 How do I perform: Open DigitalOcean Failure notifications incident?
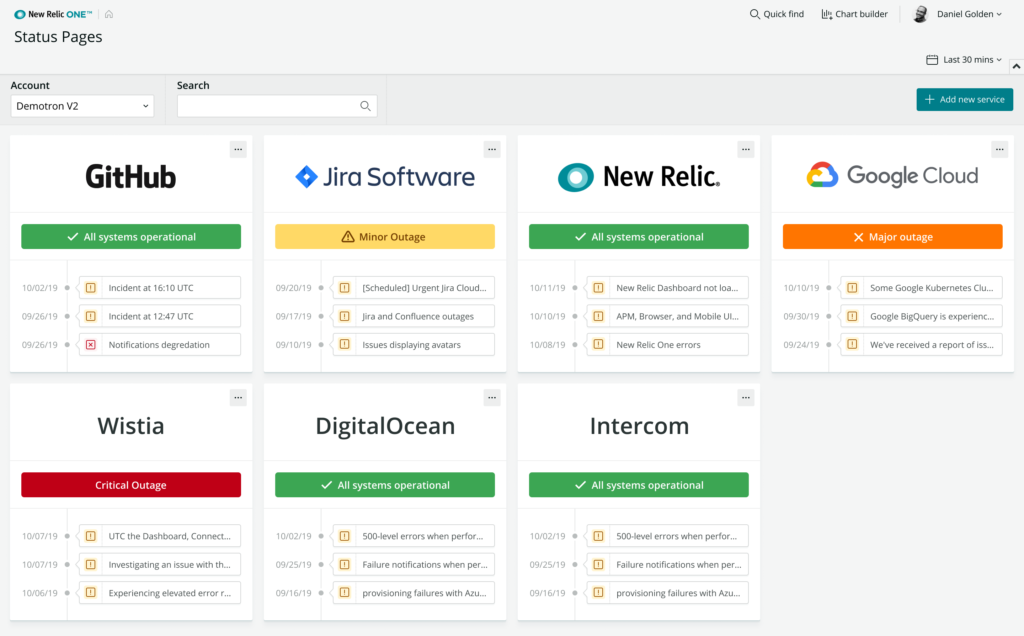413,565
